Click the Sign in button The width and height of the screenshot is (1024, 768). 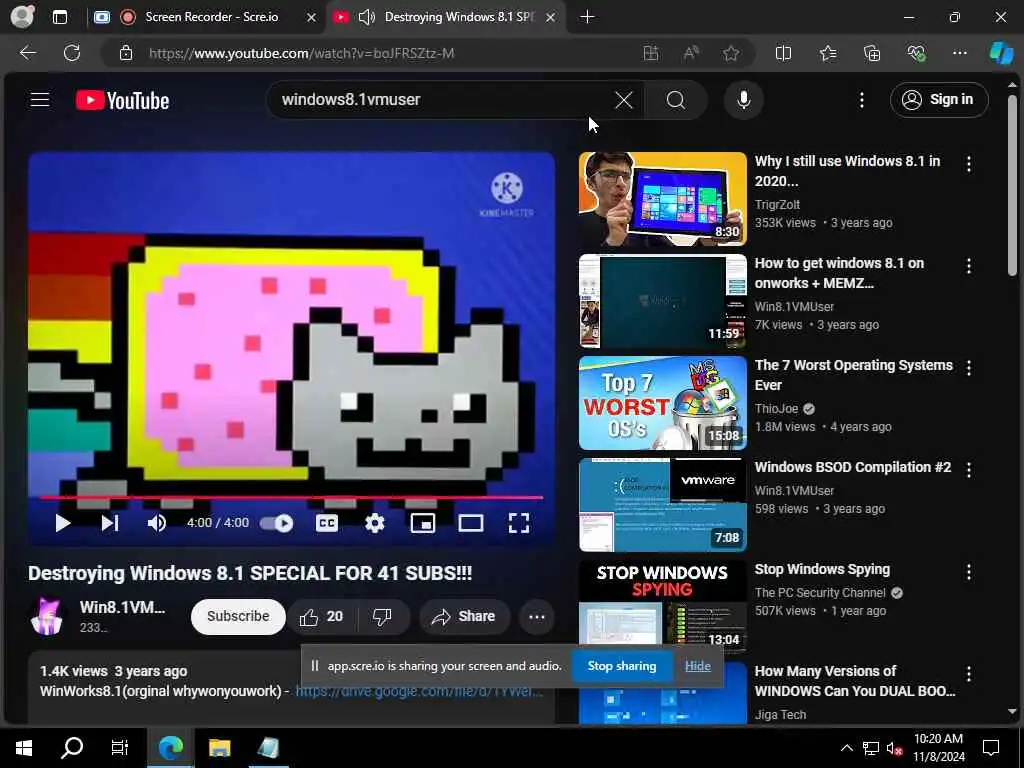click(x=938, y=100)
